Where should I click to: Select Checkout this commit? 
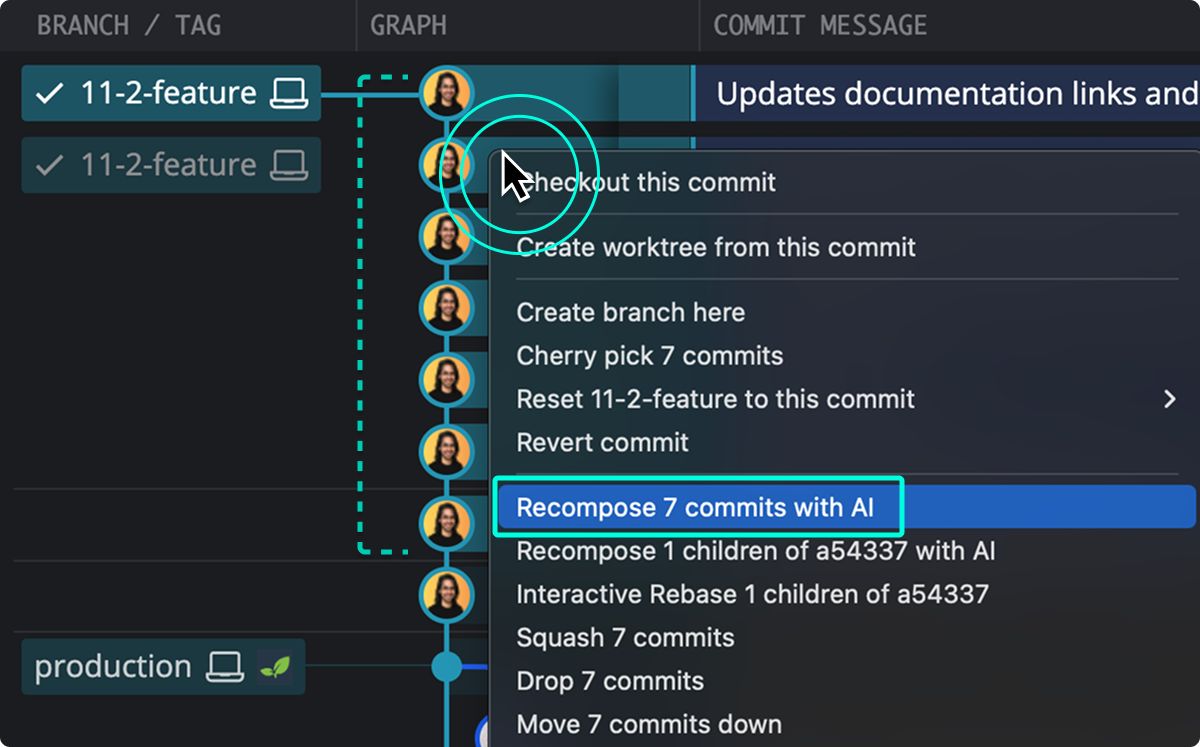(646, 182)
